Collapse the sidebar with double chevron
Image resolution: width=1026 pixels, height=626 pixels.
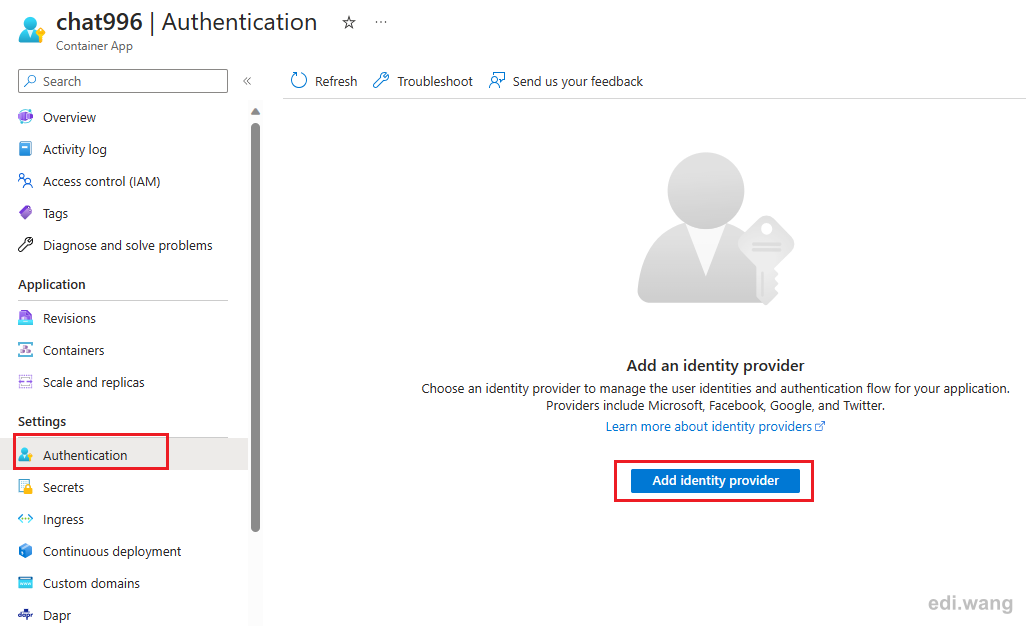pyautogui.click(x=247, y=81)
